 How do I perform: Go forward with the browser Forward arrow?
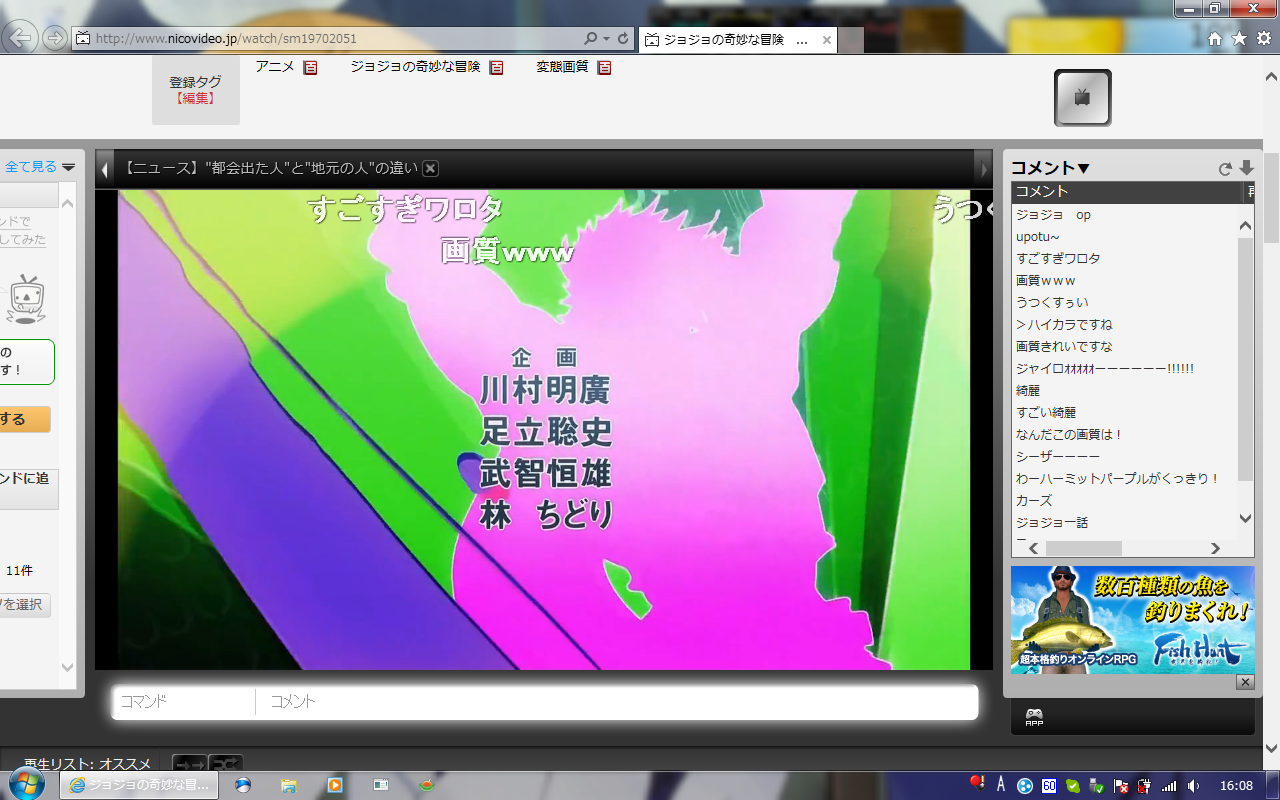[55, 38]
